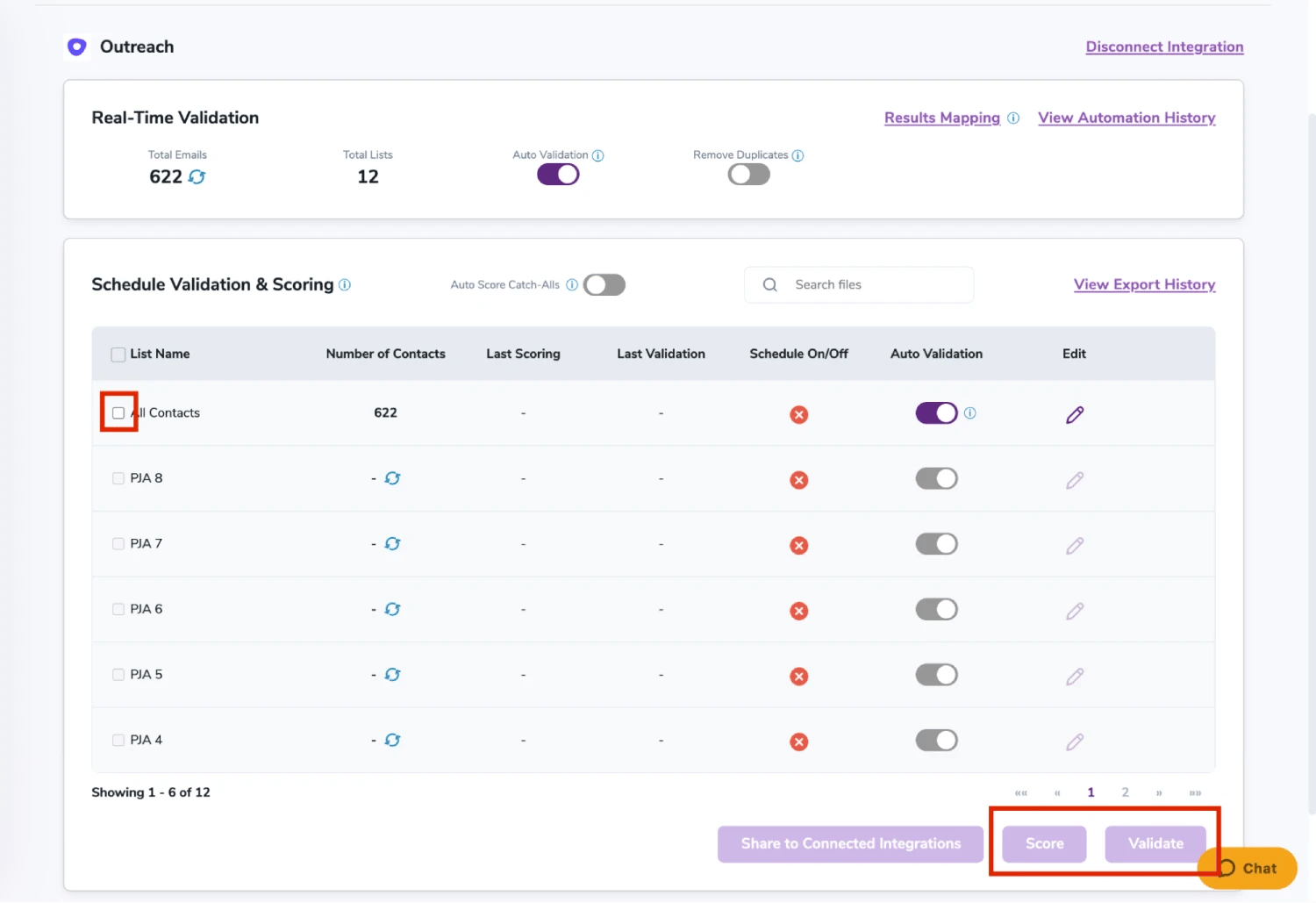Viewport: 1316px width, 903px height.
Task: Click the info icon beside Schedule Validation & Scoring
Action: pyautogui.click(x=345, y=284)
